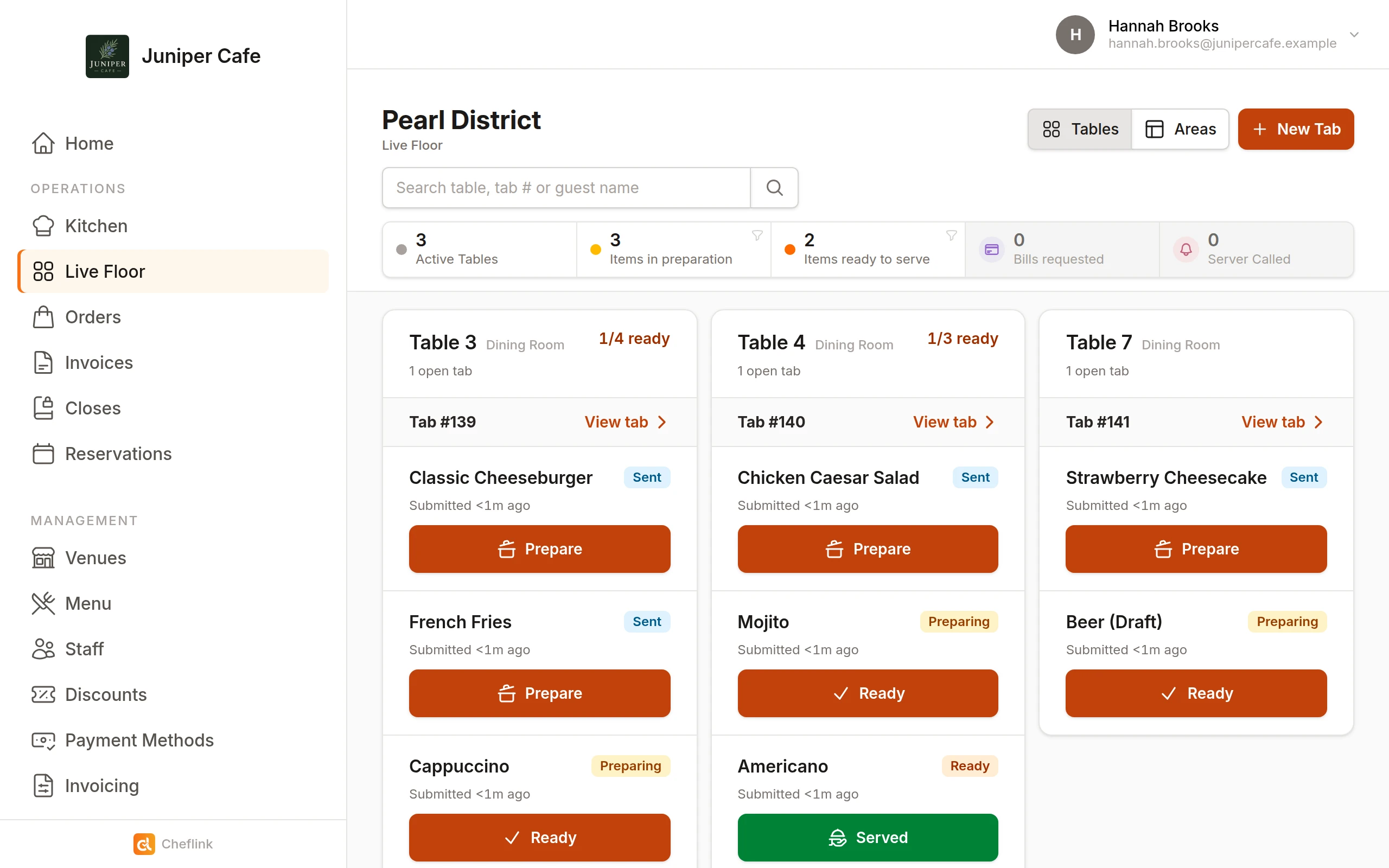This screenshot has width=1389, height=868.
Task: Click the Menu utensils icon
Action: coord(43,603)
